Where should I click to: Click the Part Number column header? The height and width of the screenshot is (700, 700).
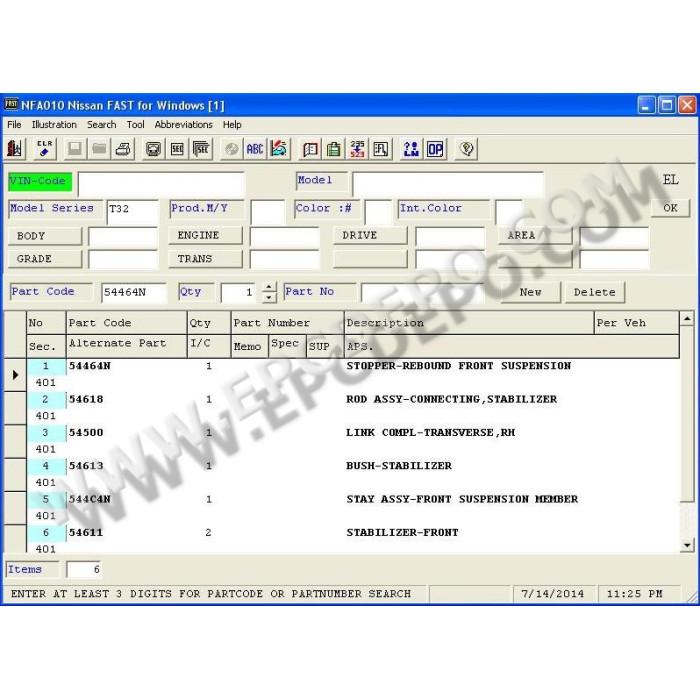click(x=288, y=323)
